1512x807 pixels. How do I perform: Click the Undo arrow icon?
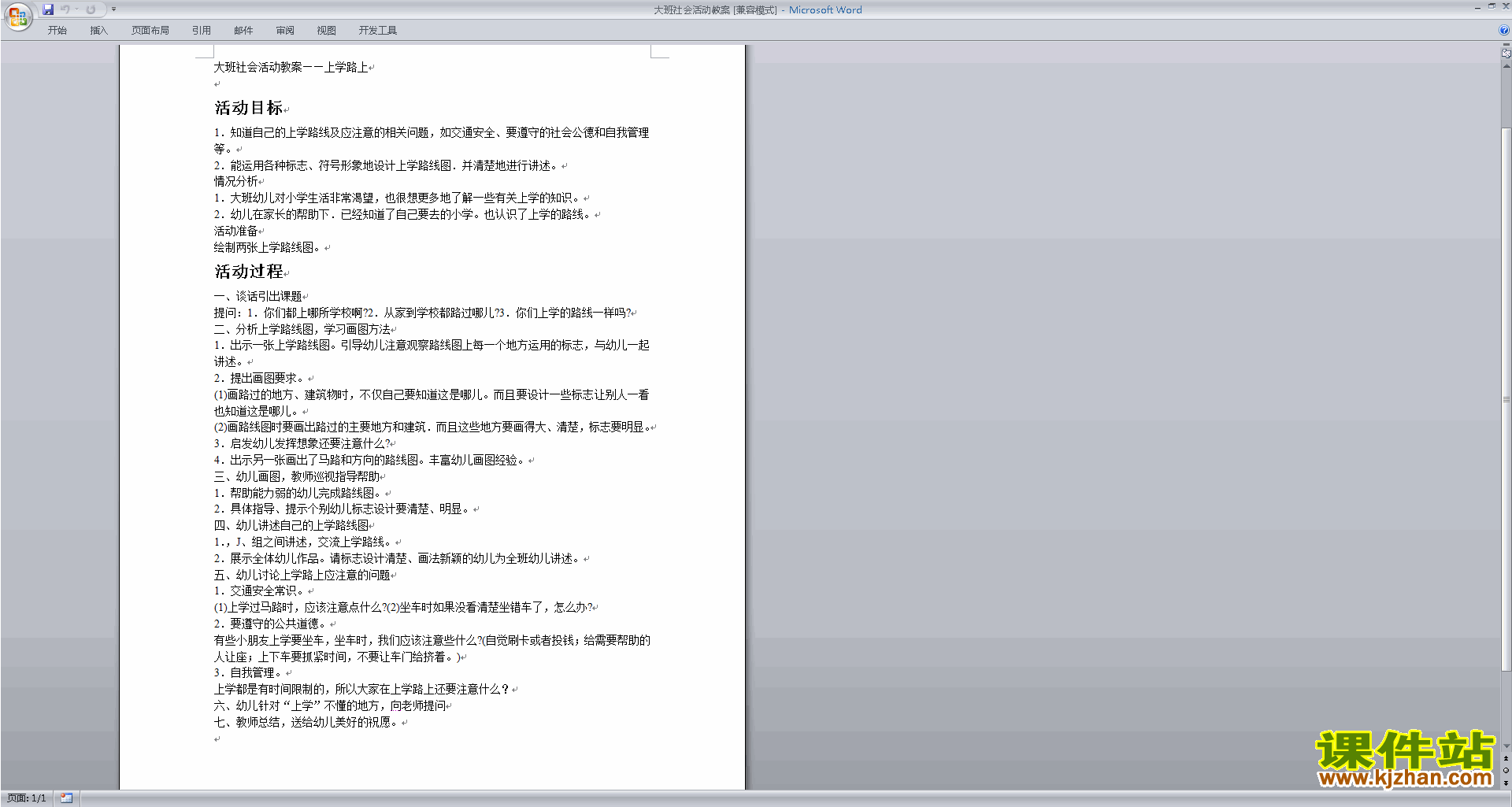click(x=65, y=9)
